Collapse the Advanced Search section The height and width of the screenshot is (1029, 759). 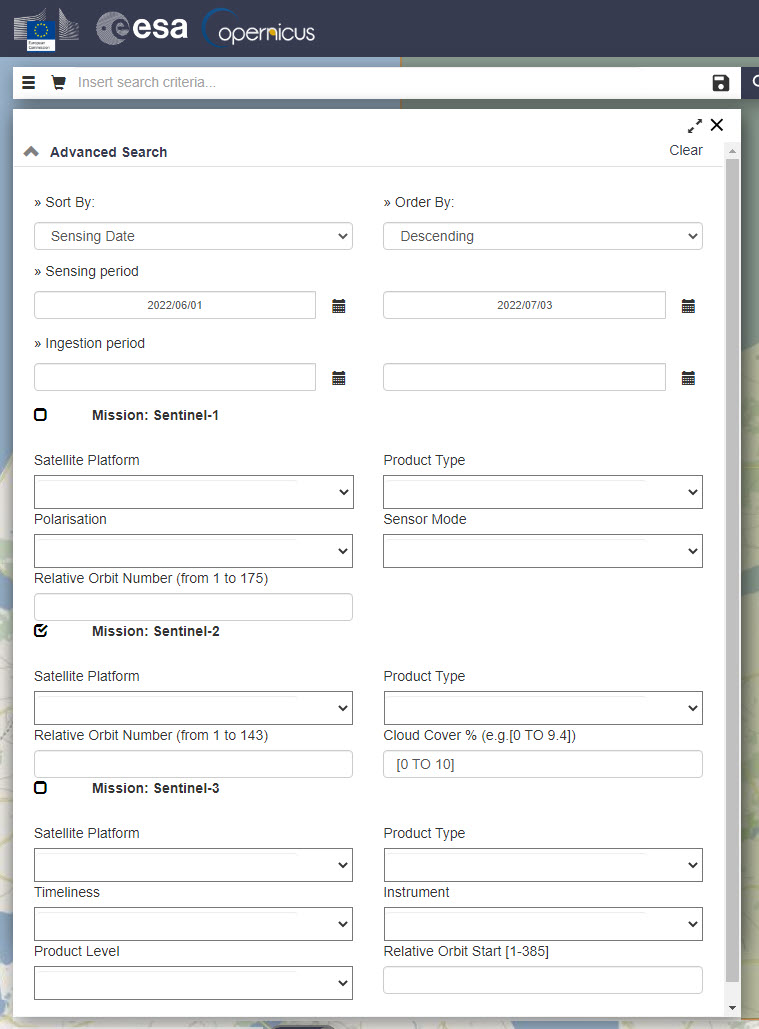coord(31,152)
